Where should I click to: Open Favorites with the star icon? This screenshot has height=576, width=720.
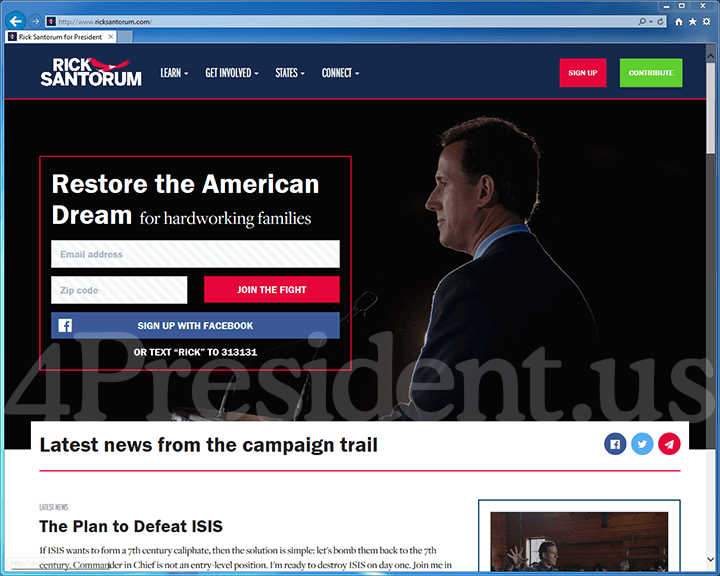pyautogui.click(x=692, y=22)
